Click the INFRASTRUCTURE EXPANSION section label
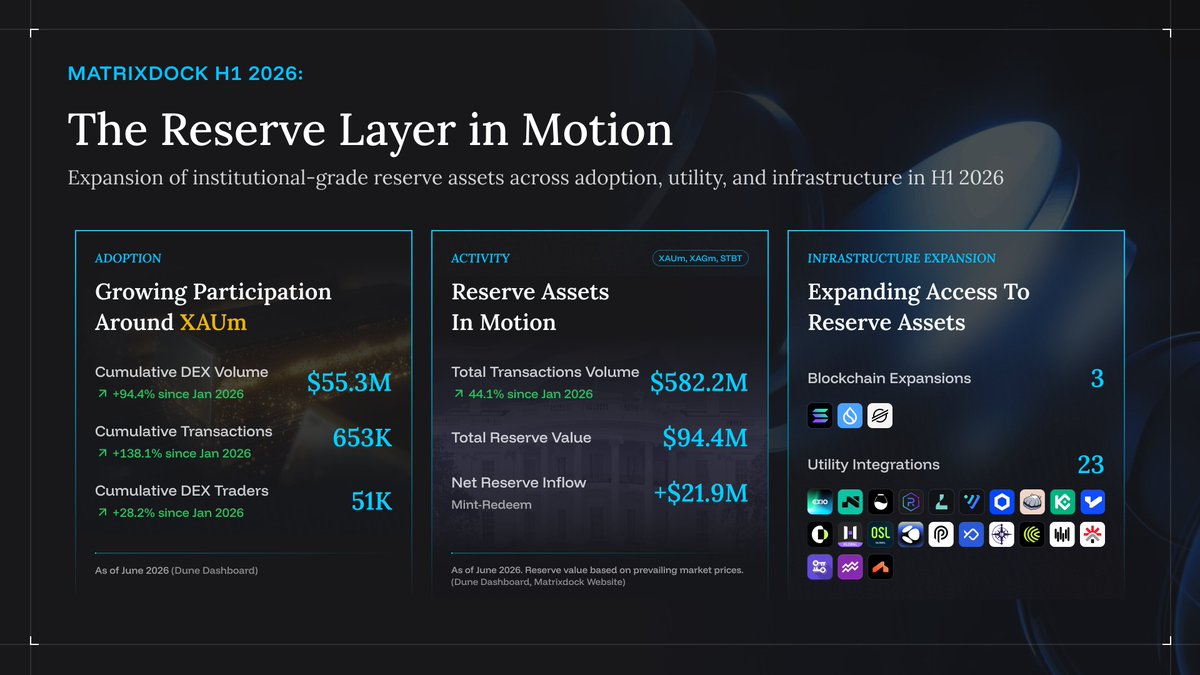 point(901,258)
